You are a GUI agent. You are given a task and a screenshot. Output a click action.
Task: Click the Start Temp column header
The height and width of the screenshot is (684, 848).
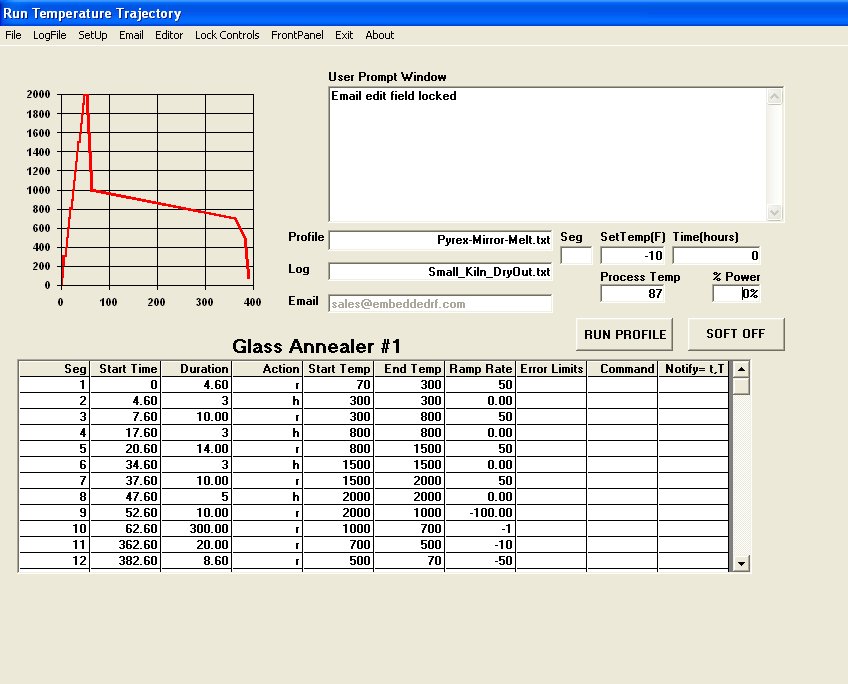tap(338, 369)
